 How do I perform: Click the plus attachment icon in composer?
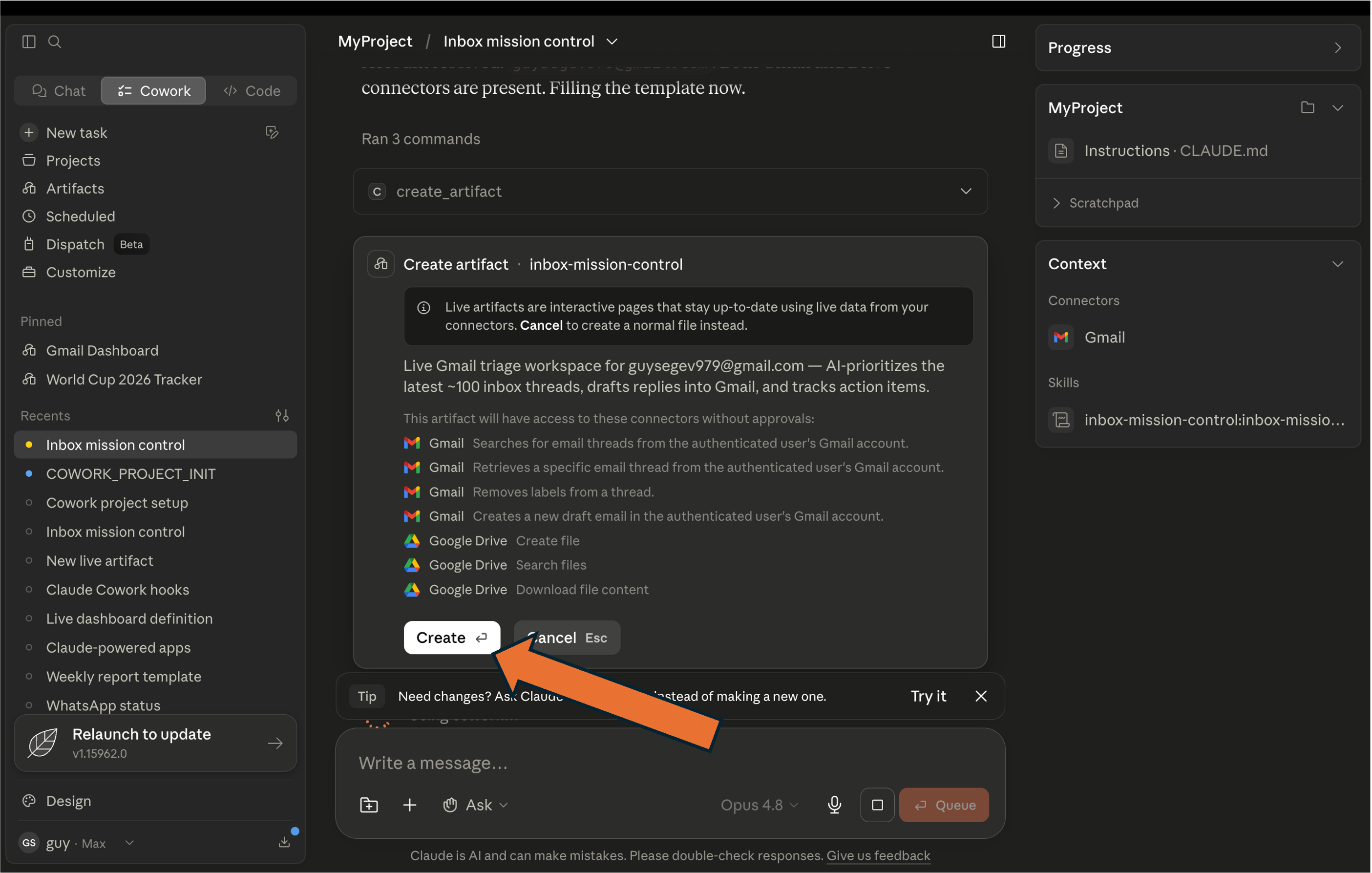pyautogui.click(x=410, y=805)
